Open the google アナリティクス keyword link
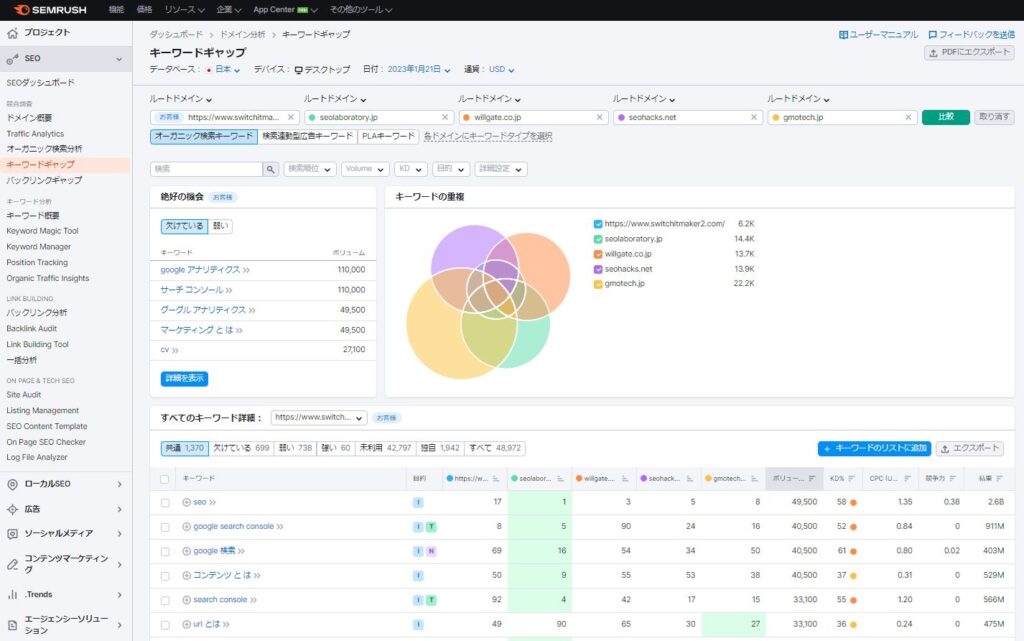1024x641 pixels. tap(200, 270)
